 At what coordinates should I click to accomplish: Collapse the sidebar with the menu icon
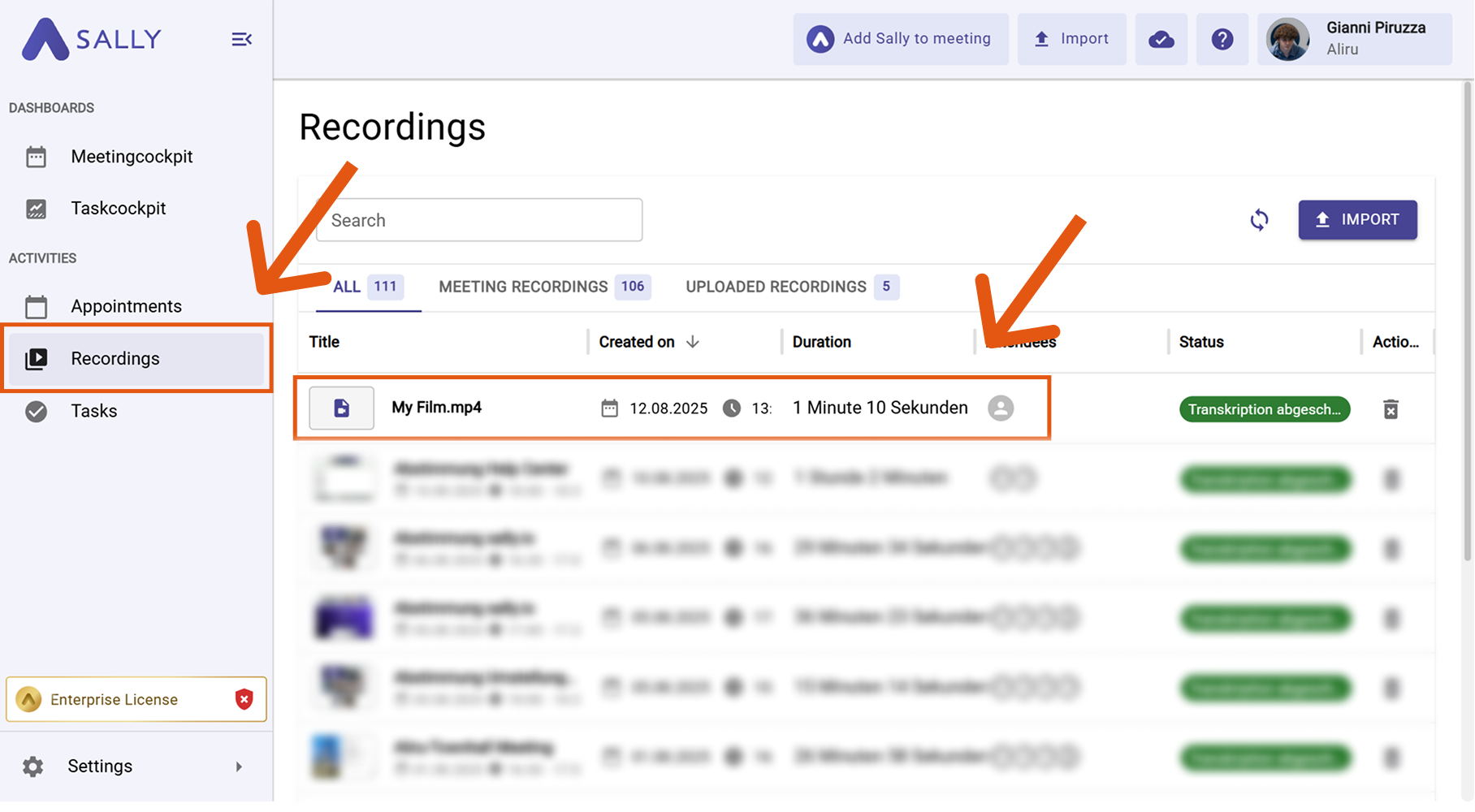click(241, 39)
